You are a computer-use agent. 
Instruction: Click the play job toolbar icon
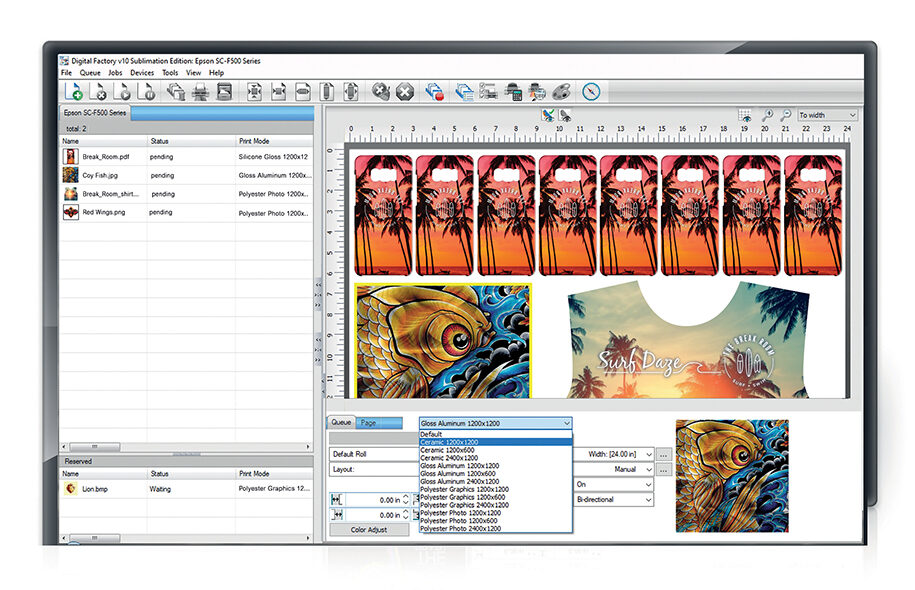coord(123,92)
